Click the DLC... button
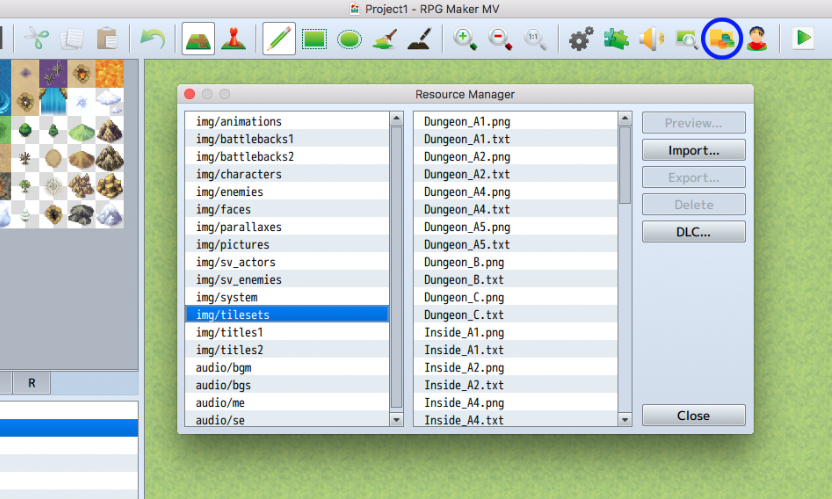This screenshot has width=832, height=499. 694,232
